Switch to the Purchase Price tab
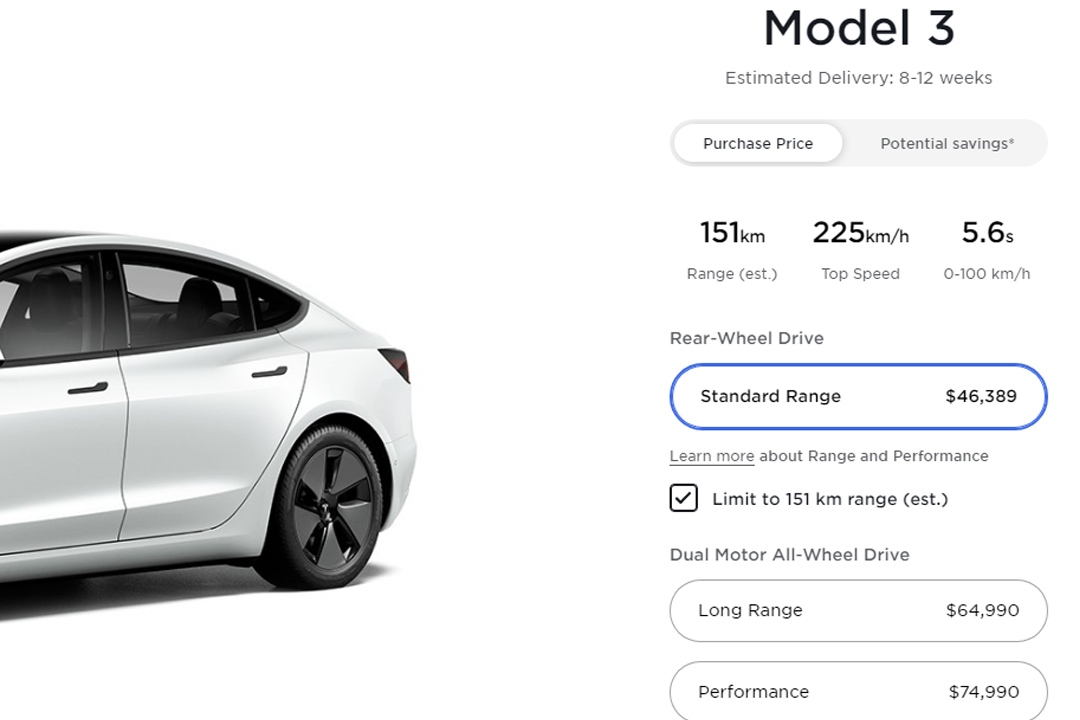This screenshot has height=720, width=1080. (x=758, y=144)
